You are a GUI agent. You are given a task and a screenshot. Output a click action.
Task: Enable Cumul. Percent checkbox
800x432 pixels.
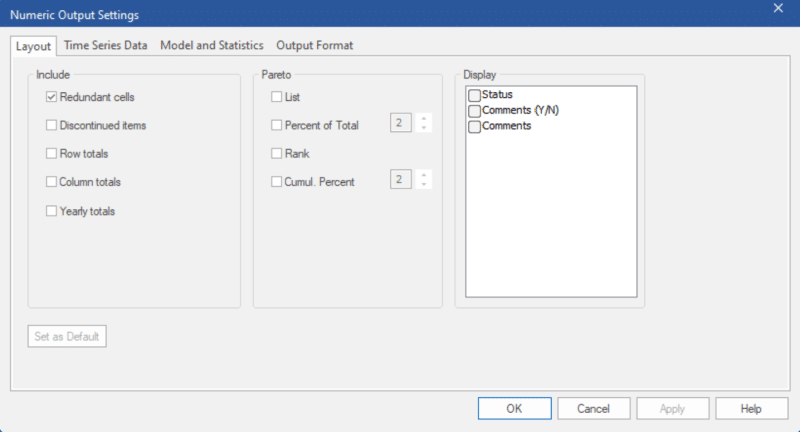coord(277,182)
